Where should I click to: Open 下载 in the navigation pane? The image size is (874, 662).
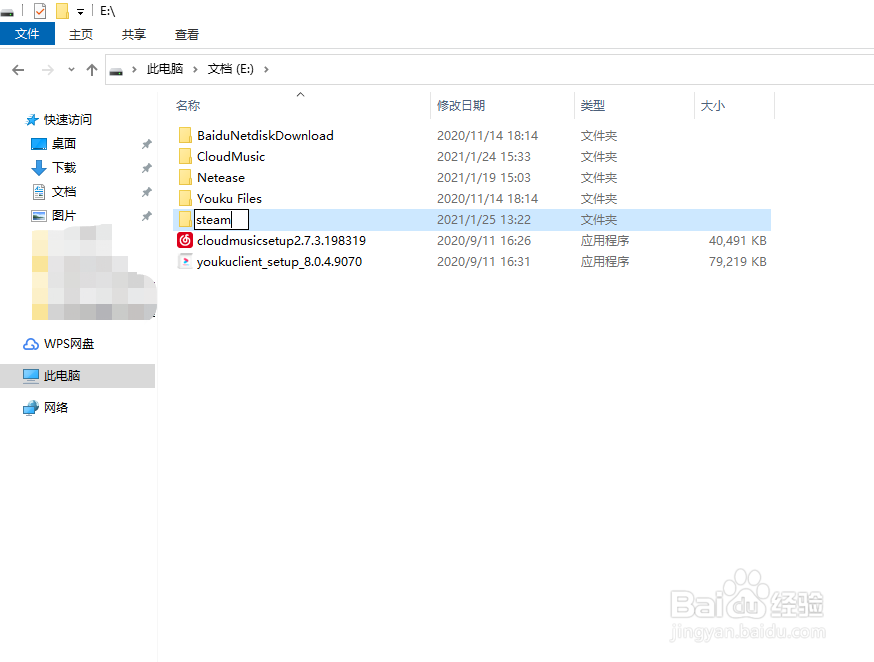pos(64,168)
